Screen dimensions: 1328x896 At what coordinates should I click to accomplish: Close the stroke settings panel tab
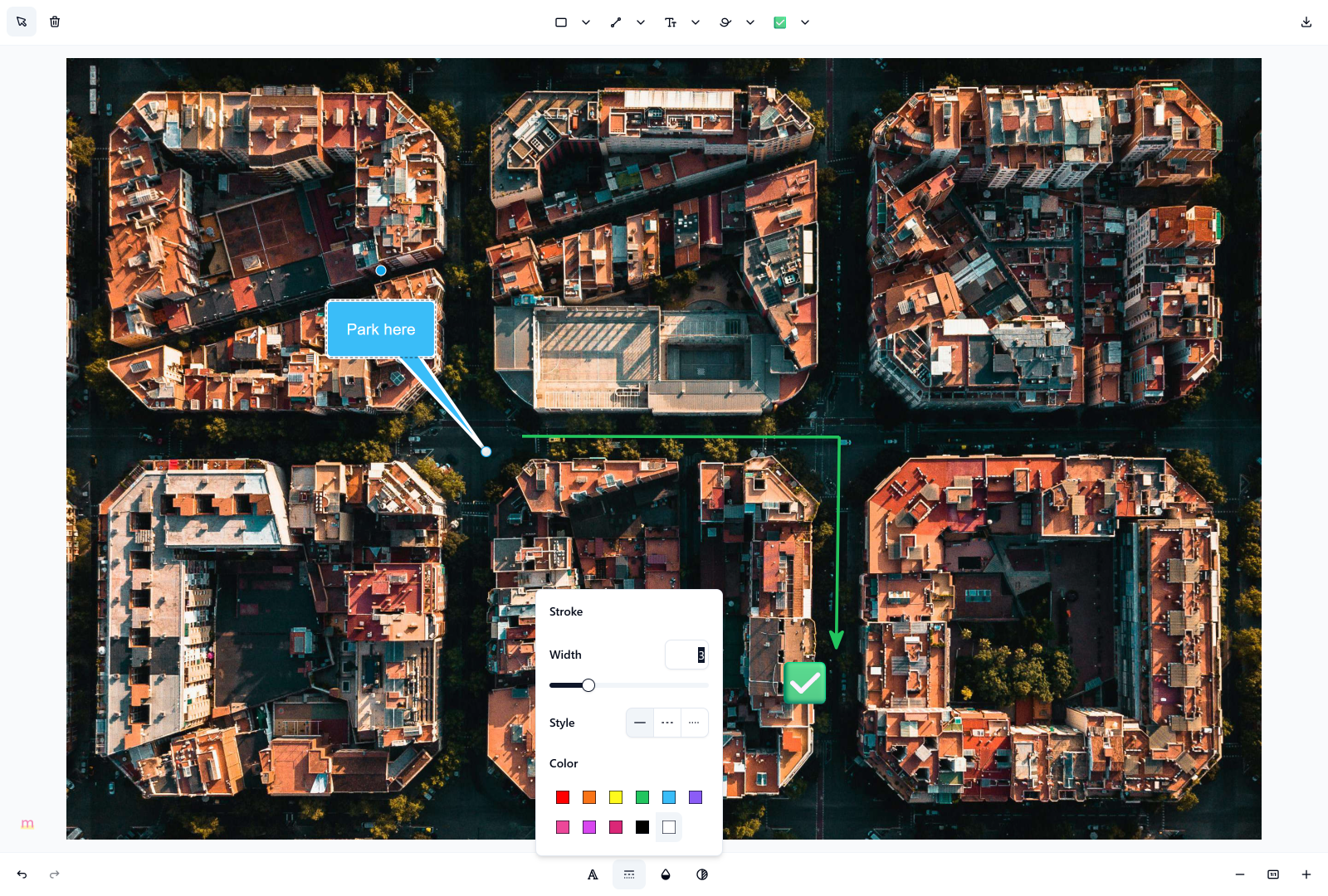click(629, 874)
